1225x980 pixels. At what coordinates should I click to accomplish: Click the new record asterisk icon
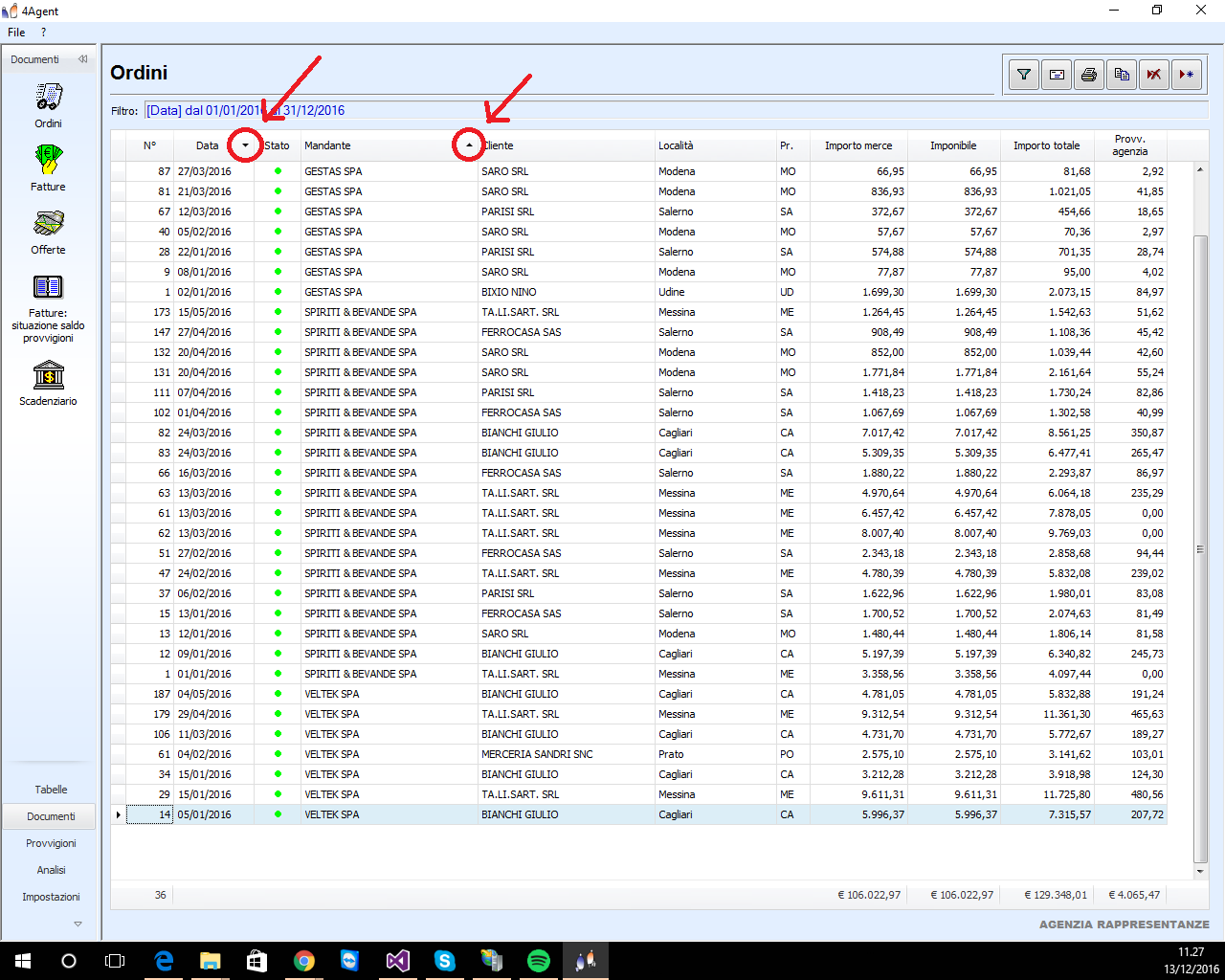click(1187, 75)
